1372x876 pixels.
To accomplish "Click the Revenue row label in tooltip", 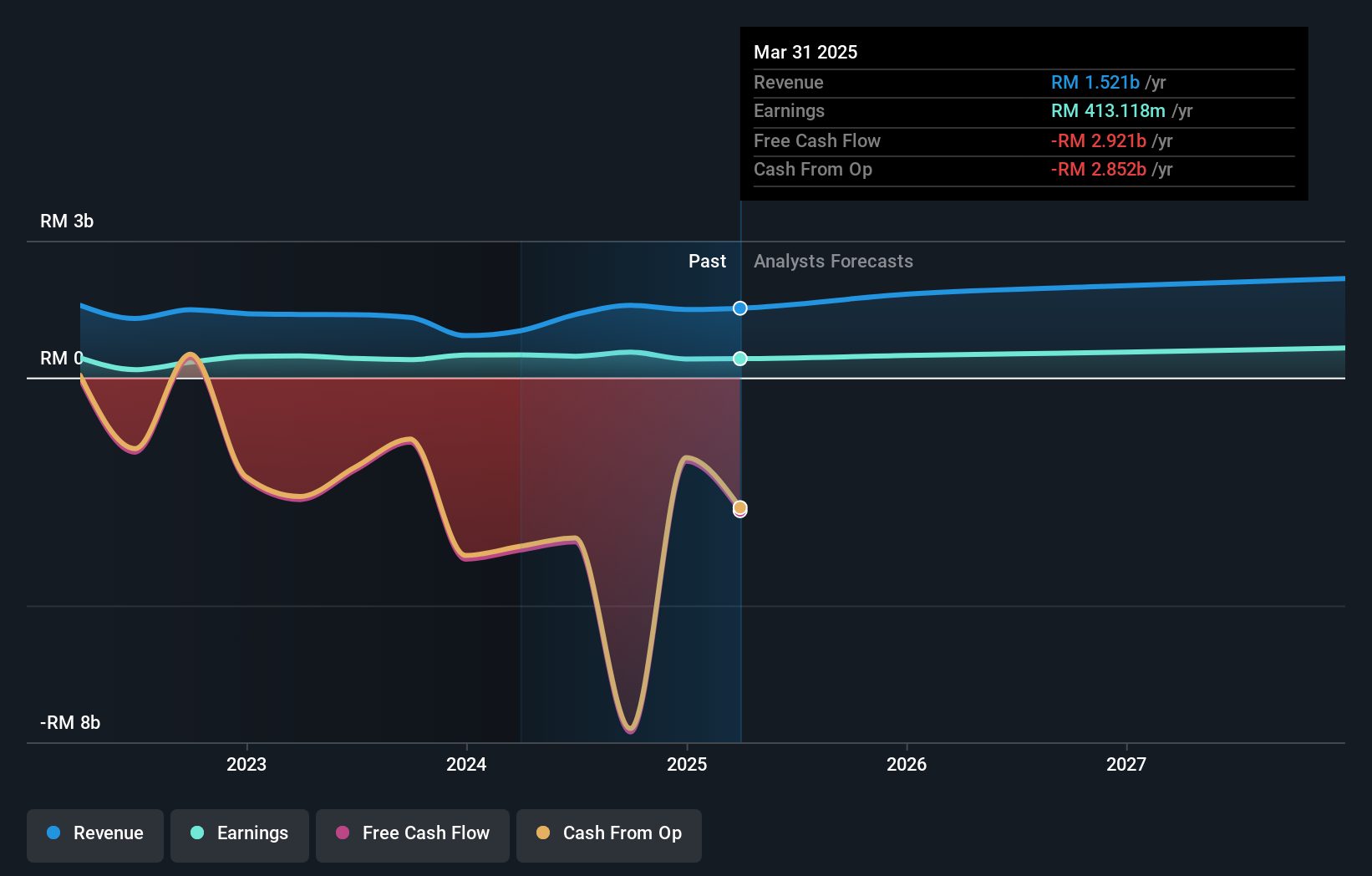I will 789,83.
